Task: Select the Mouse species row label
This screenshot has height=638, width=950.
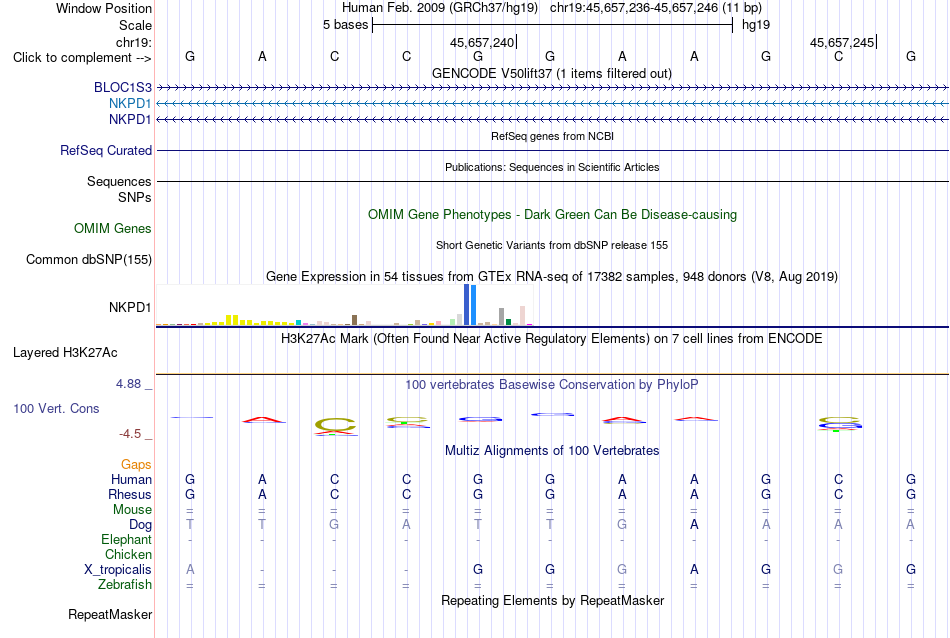Action: click(x=132, y=510)
